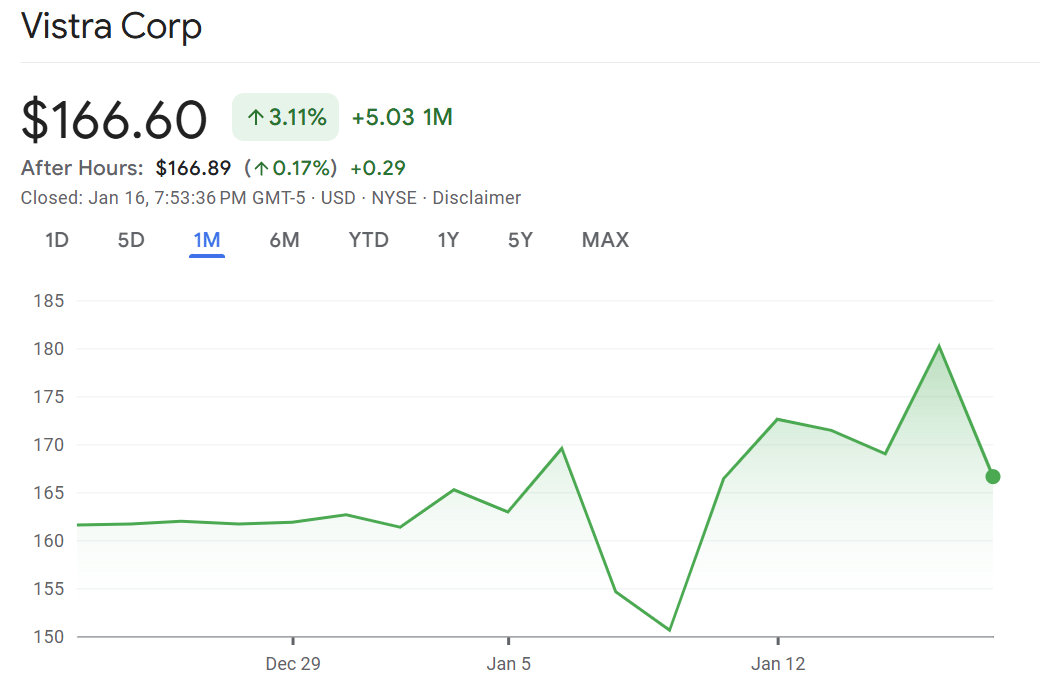Switch to the YTD time range
The image size is (1040, 699).
pos(368,240)
